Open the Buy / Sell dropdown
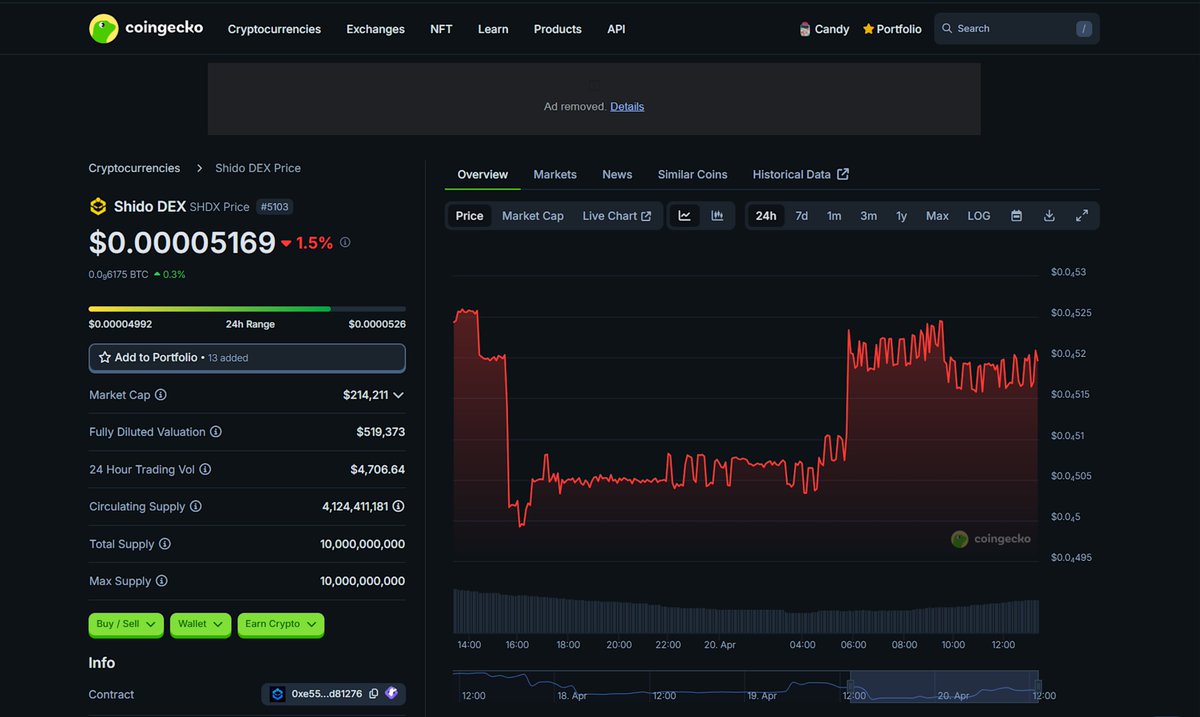 coord(127,624)
